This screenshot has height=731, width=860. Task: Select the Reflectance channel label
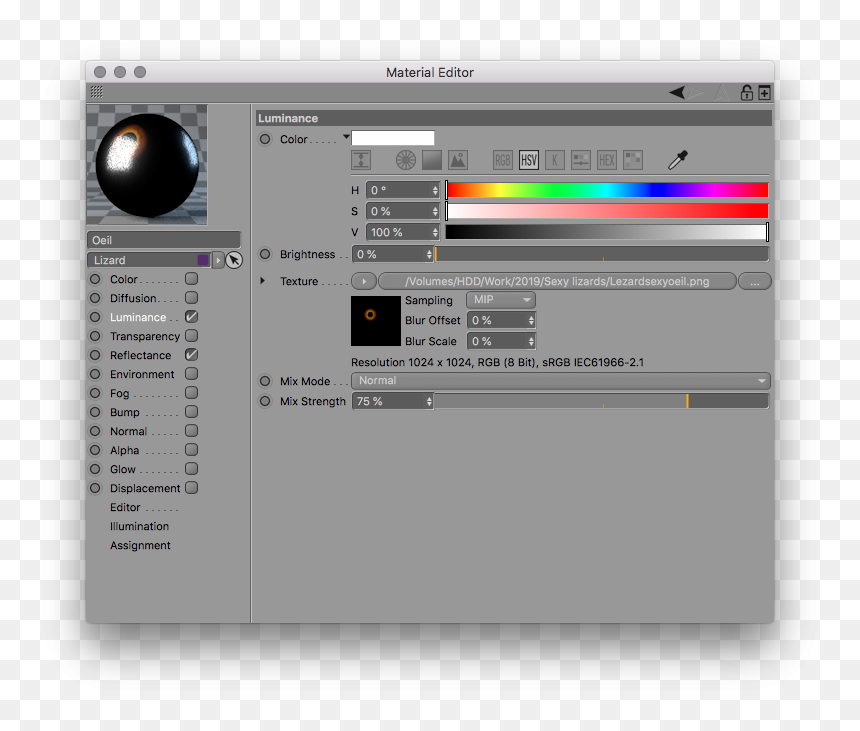tap(140, 355)
